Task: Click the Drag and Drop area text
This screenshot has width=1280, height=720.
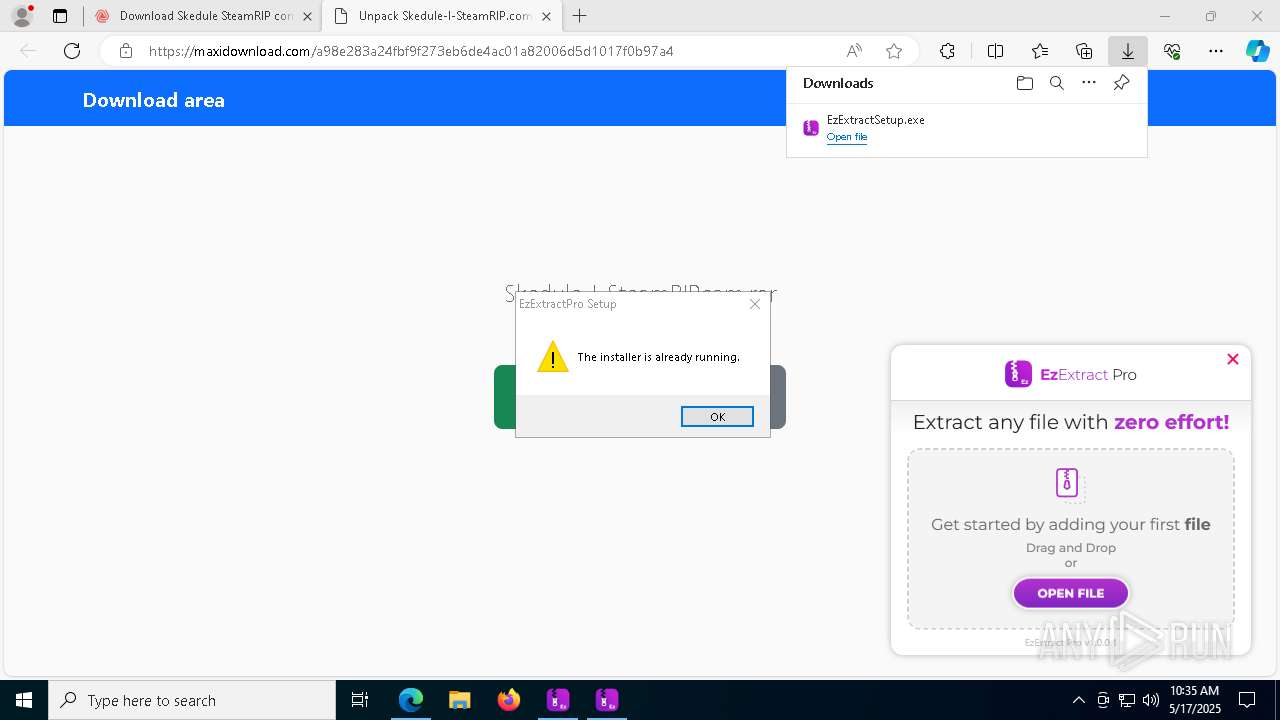Action: pos(1070,548)
